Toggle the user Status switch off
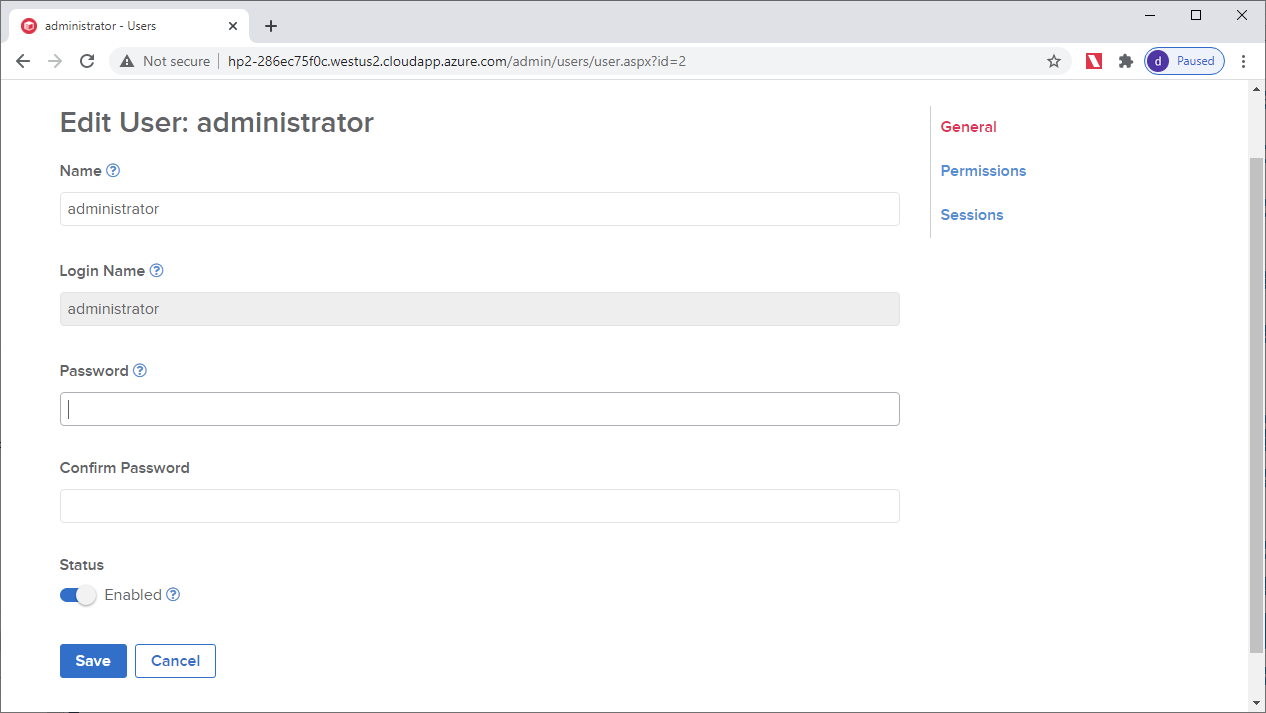1266x713 pixels. 77,595
